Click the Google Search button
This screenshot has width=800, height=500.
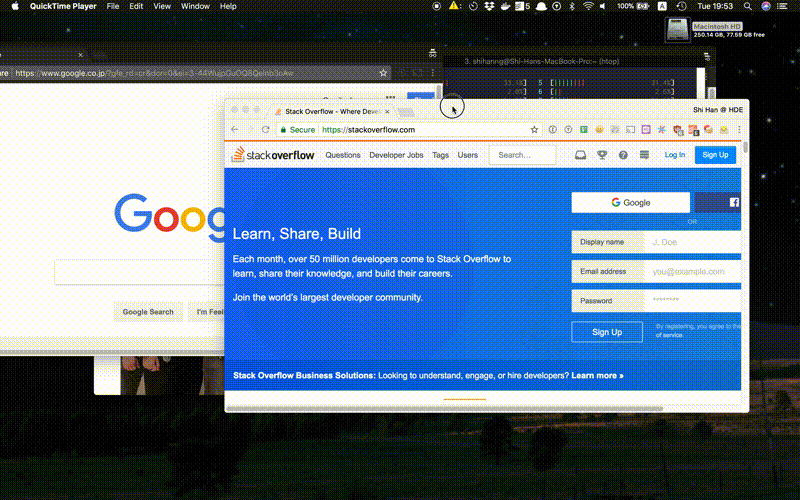tap(148, 312)
